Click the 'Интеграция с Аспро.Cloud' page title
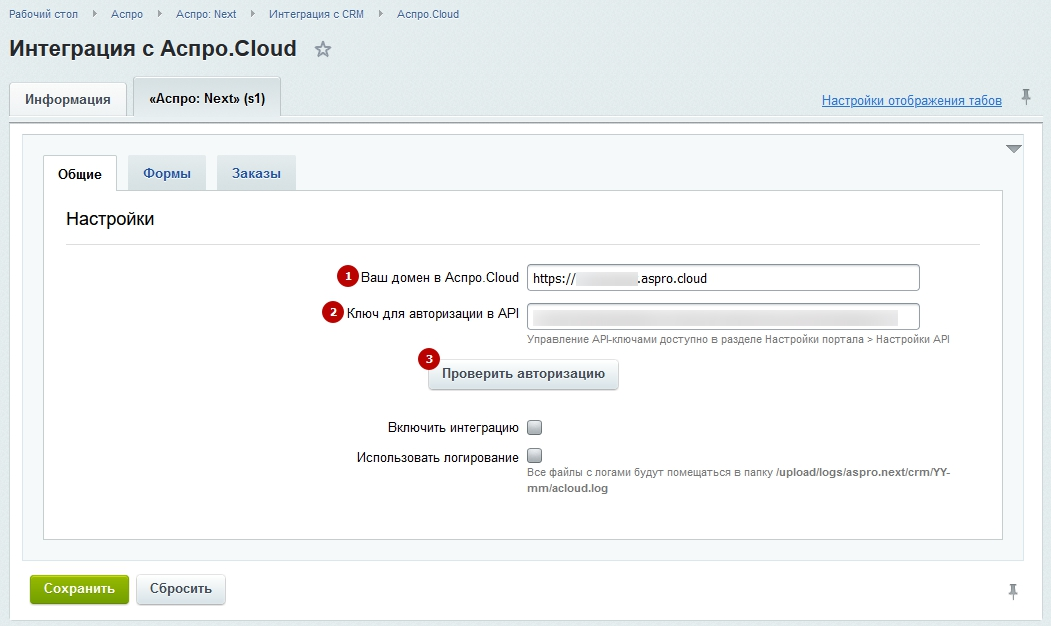The height and width of the screenshot is (626, 1051). pos(153,49)
